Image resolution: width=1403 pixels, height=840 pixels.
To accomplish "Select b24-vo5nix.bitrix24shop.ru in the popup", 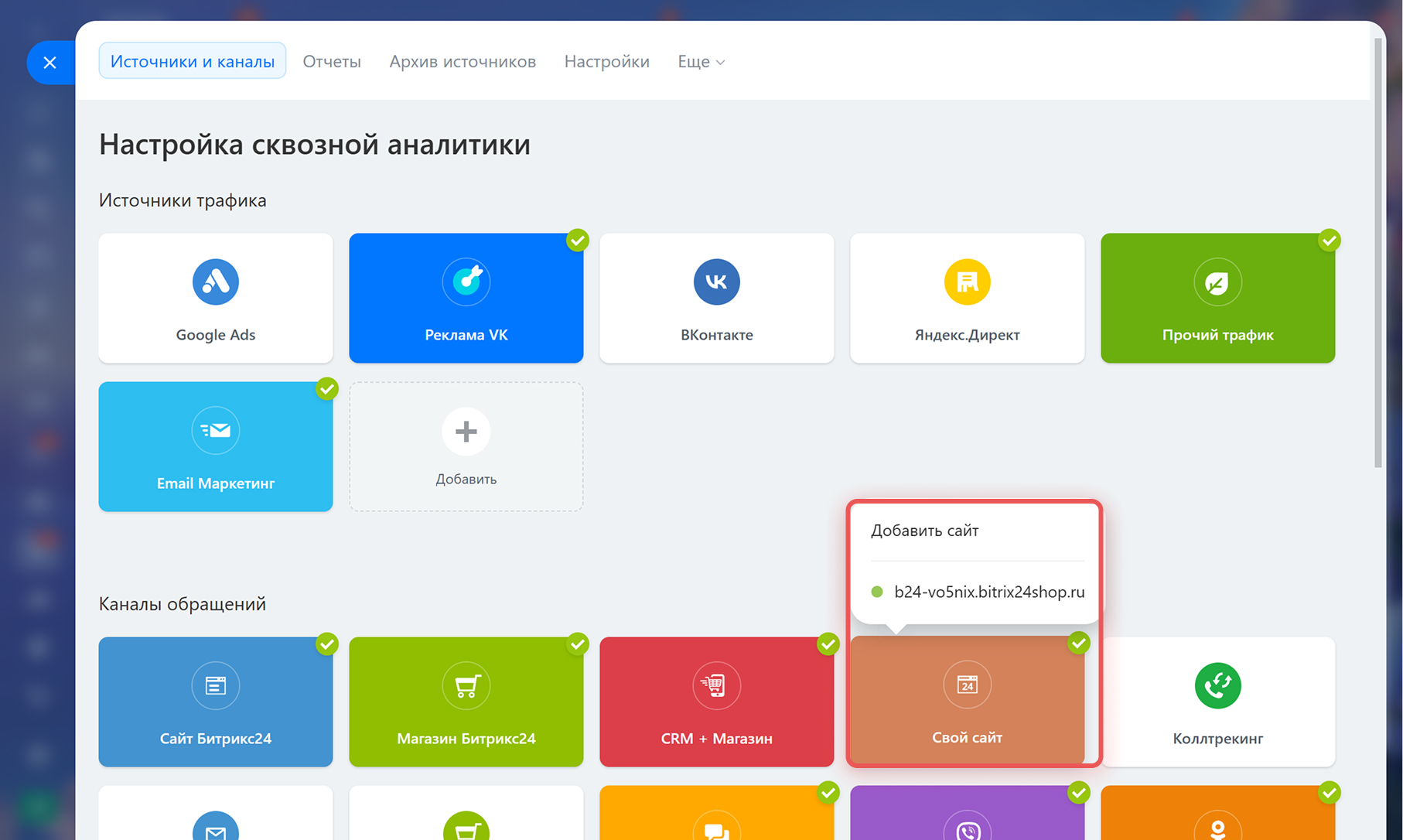I will pos(978,592).
